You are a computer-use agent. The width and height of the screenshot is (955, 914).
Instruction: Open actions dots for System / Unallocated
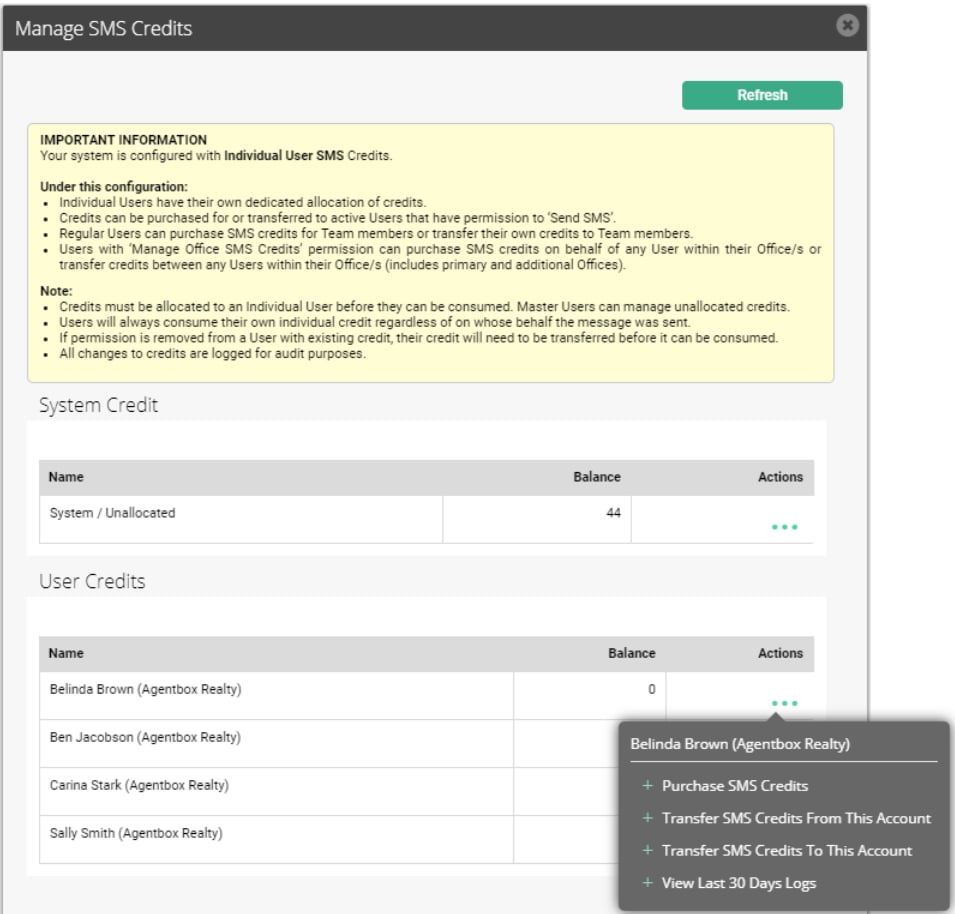tap(784, 527)
